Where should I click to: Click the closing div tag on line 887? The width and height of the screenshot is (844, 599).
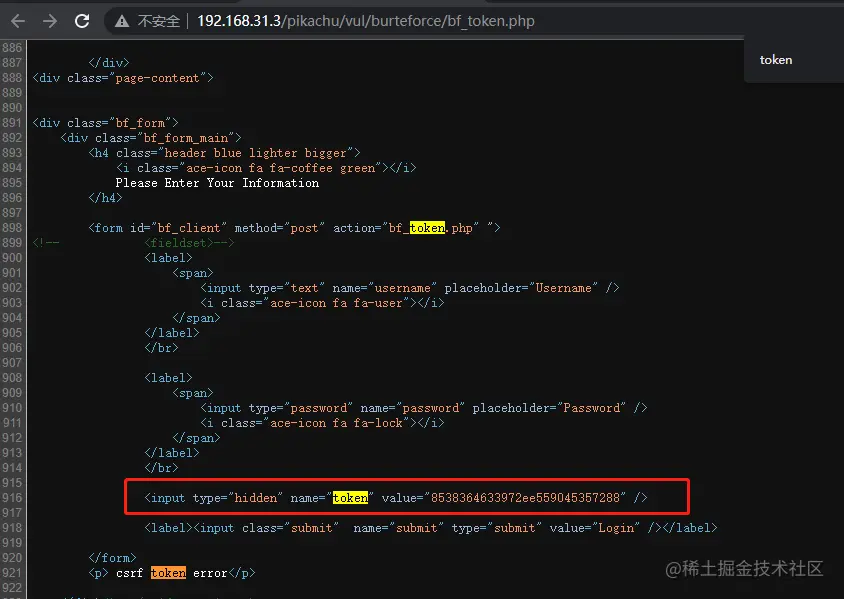pyautogui.click(x=109, y=63)
